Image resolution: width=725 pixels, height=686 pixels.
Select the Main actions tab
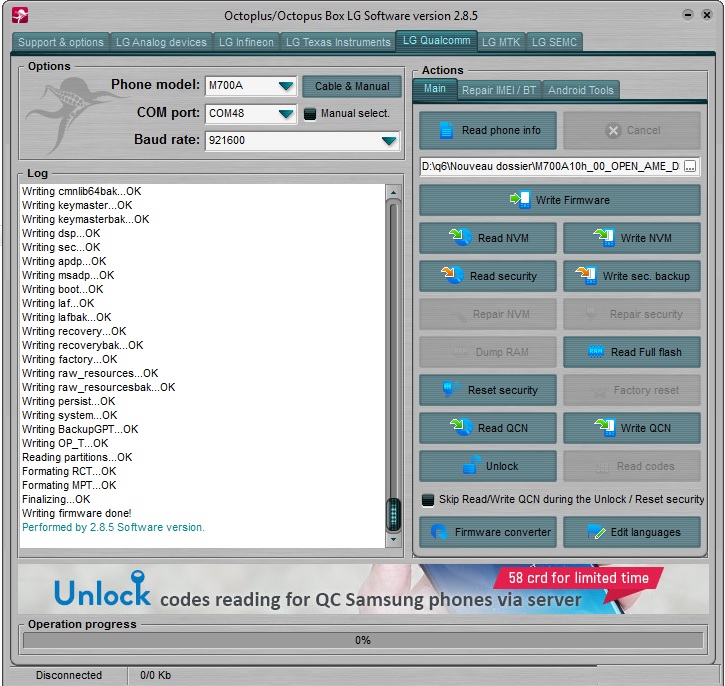[435, 89]
